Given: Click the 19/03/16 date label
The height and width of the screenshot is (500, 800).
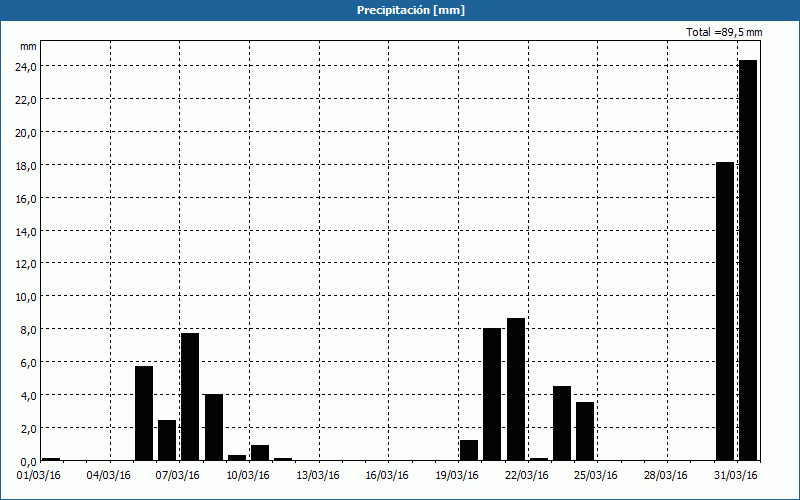Looking at the screenshot, I should pyautogui.click(x=457, y=476).
